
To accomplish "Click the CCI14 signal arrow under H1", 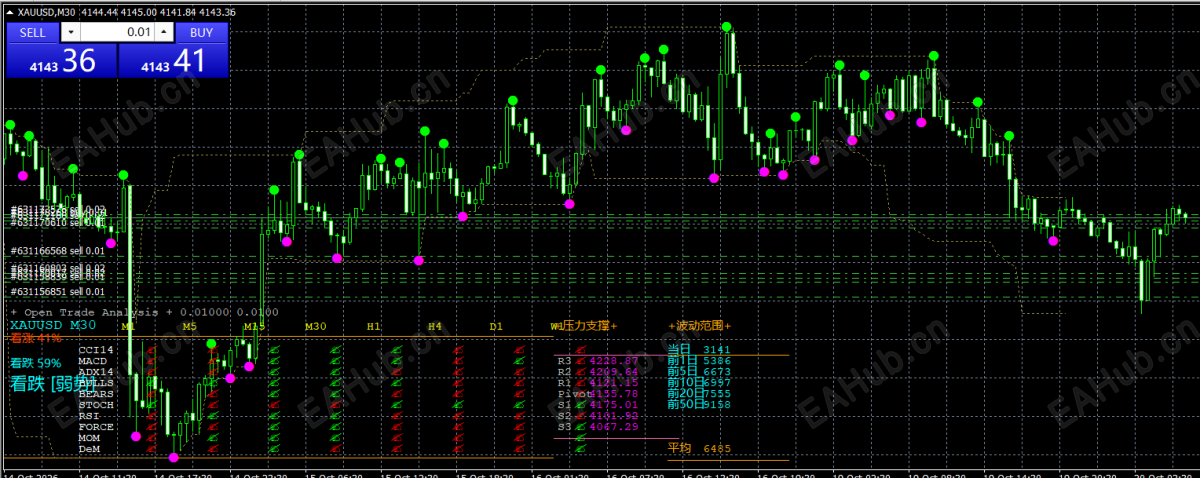I will 396,350.
